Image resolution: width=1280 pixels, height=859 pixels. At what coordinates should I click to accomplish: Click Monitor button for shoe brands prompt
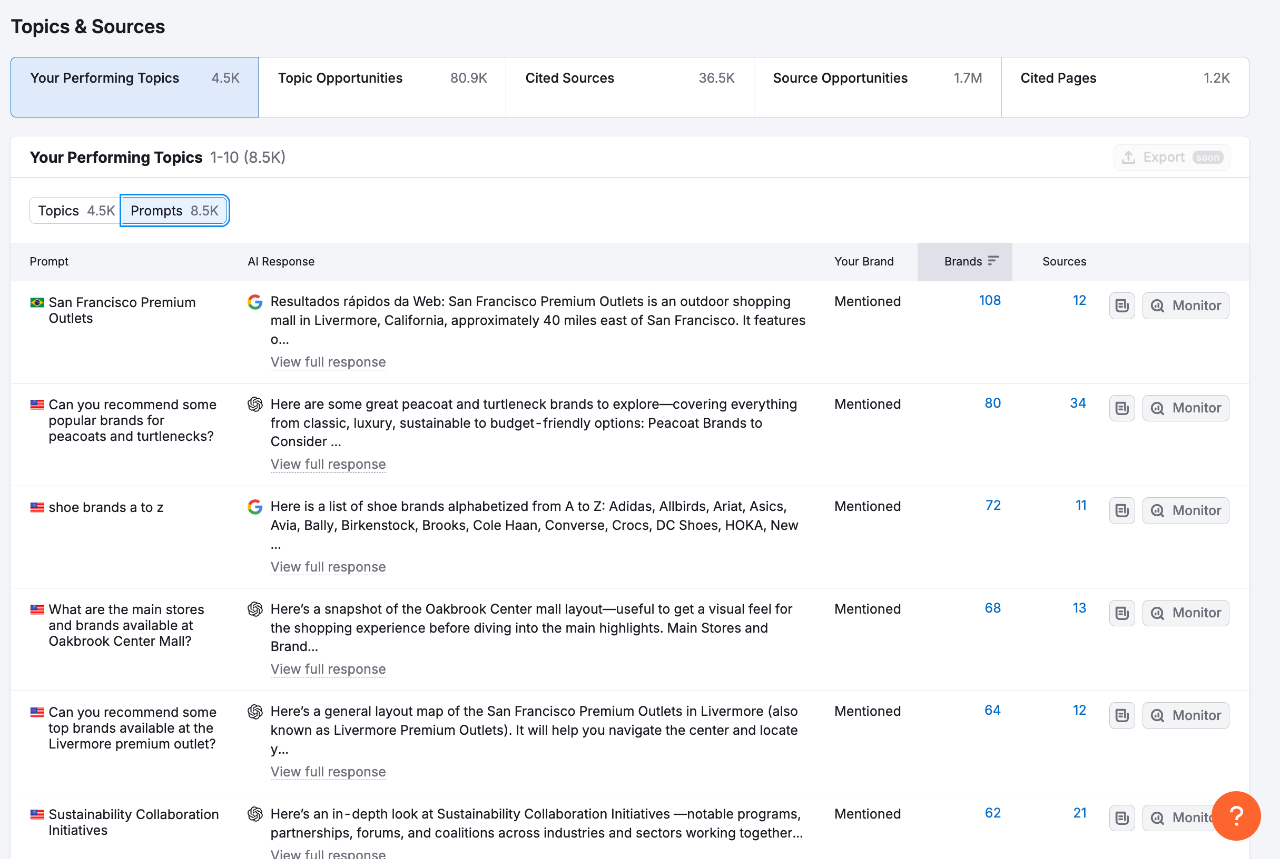[1186, 511]
